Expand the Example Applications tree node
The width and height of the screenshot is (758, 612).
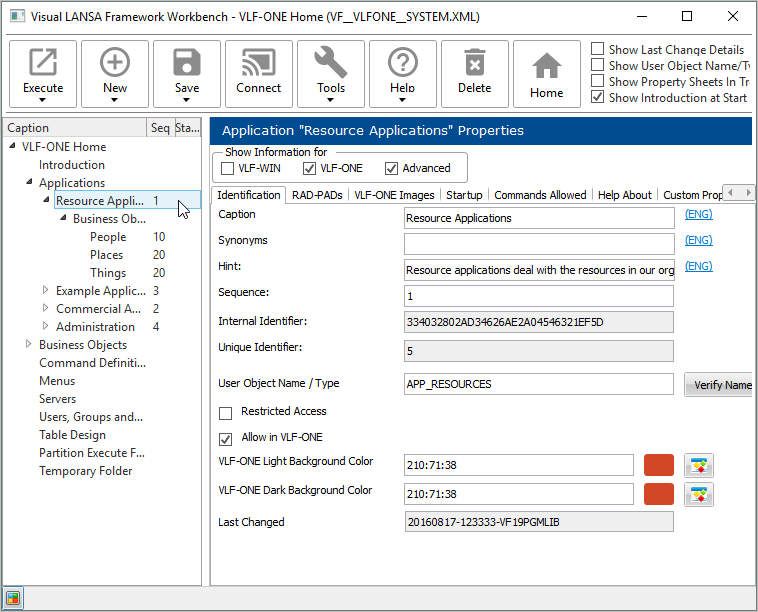pos(45,291)
